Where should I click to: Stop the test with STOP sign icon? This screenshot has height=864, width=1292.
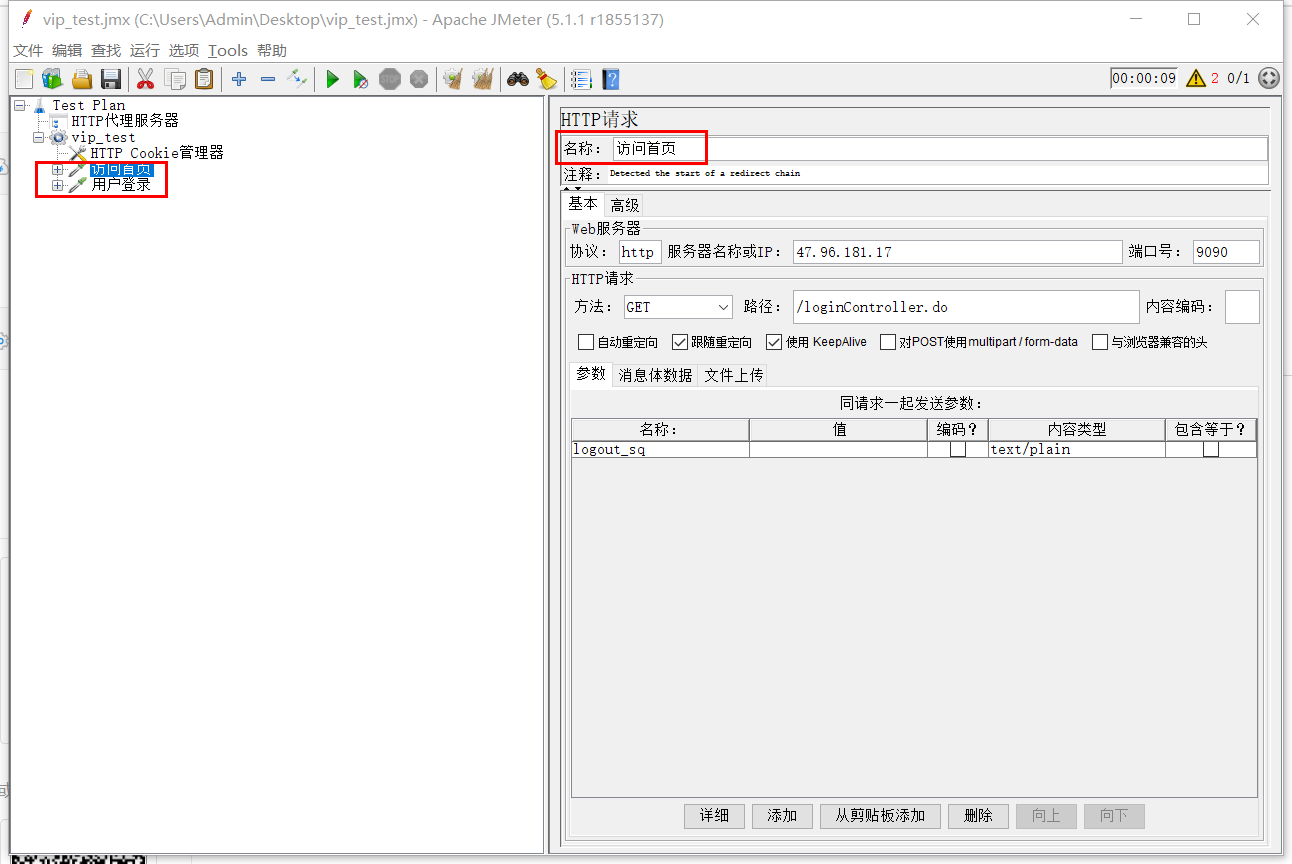390,79
